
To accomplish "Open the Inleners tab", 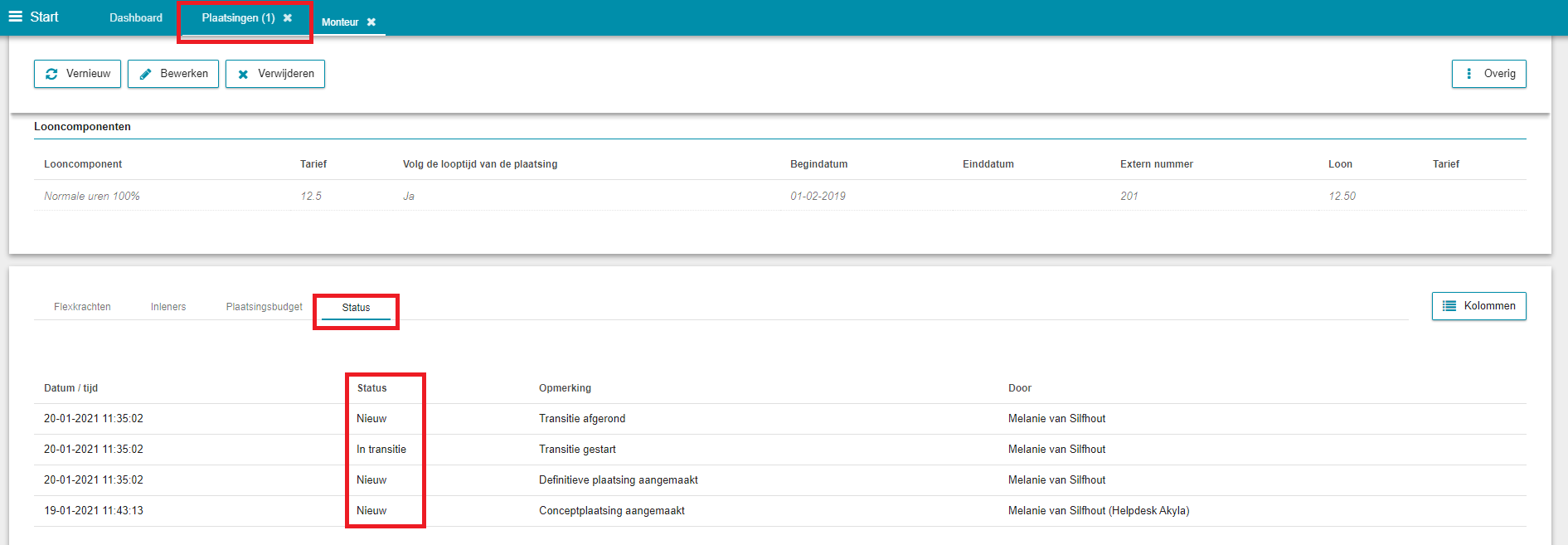I will tap(168, 307).
